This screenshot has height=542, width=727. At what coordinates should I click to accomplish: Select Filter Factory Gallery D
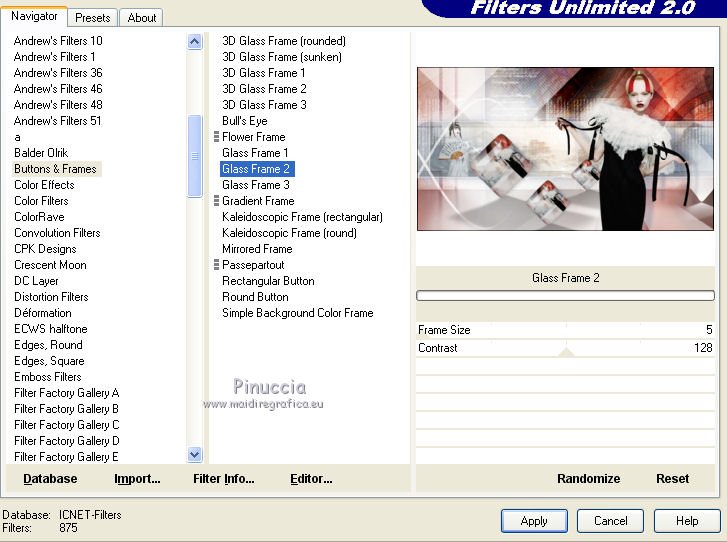66,441
